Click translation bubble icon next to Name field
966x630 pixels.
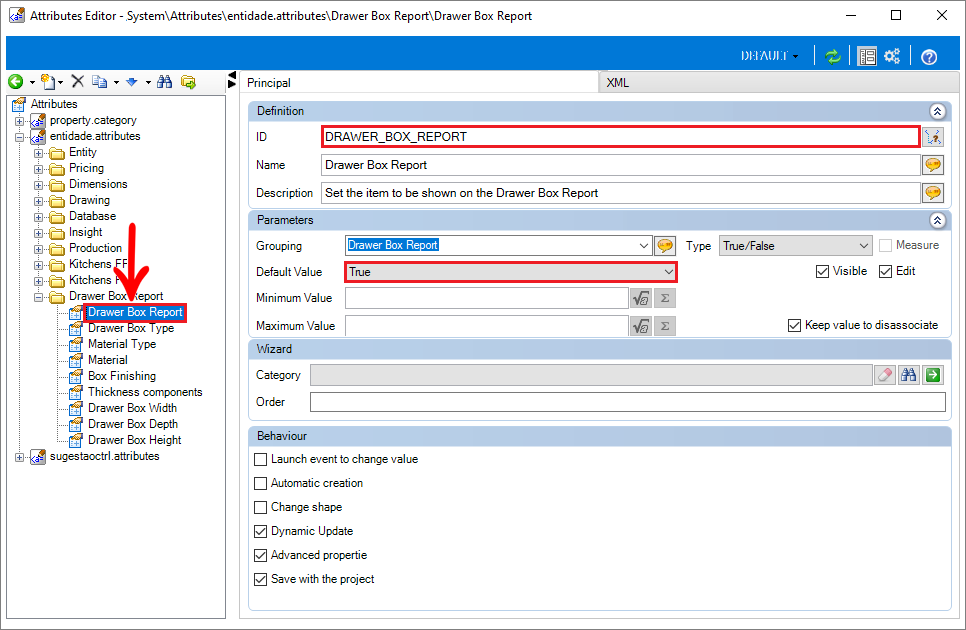click(x=933, y=165)
